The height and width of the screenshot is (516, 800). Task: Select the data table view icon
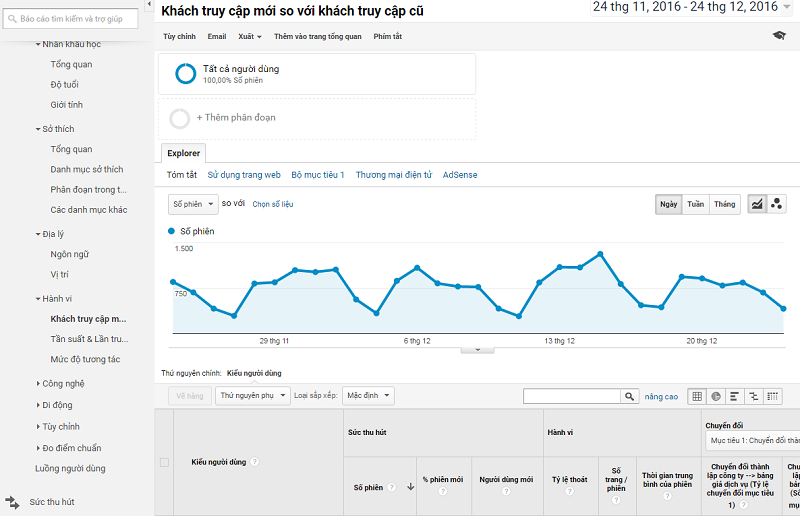coord(697,396)
